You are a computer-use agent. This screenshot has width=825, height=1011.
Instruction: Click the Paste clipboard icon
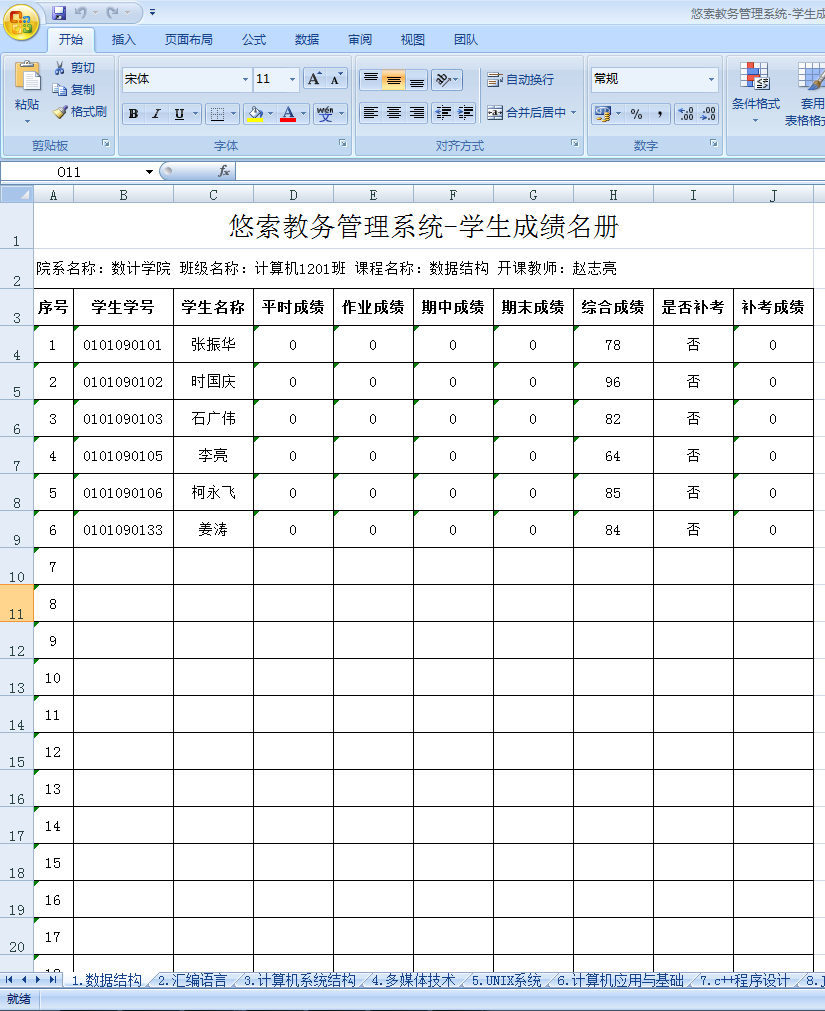coord(27,76)
